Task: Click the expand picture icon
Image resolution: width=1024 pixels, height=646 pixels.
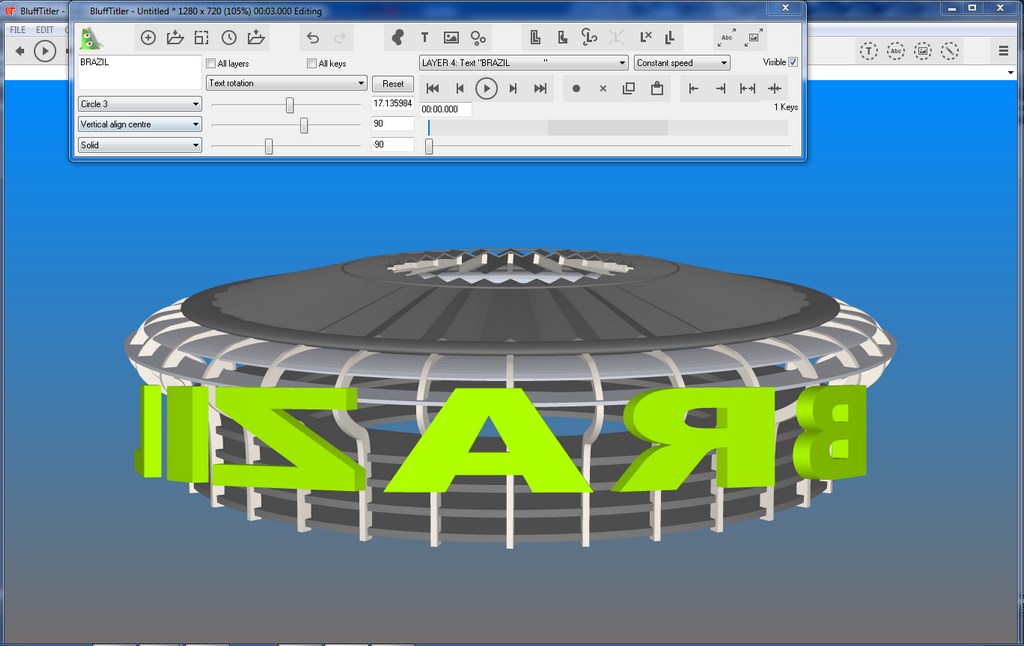Action: 754,38
